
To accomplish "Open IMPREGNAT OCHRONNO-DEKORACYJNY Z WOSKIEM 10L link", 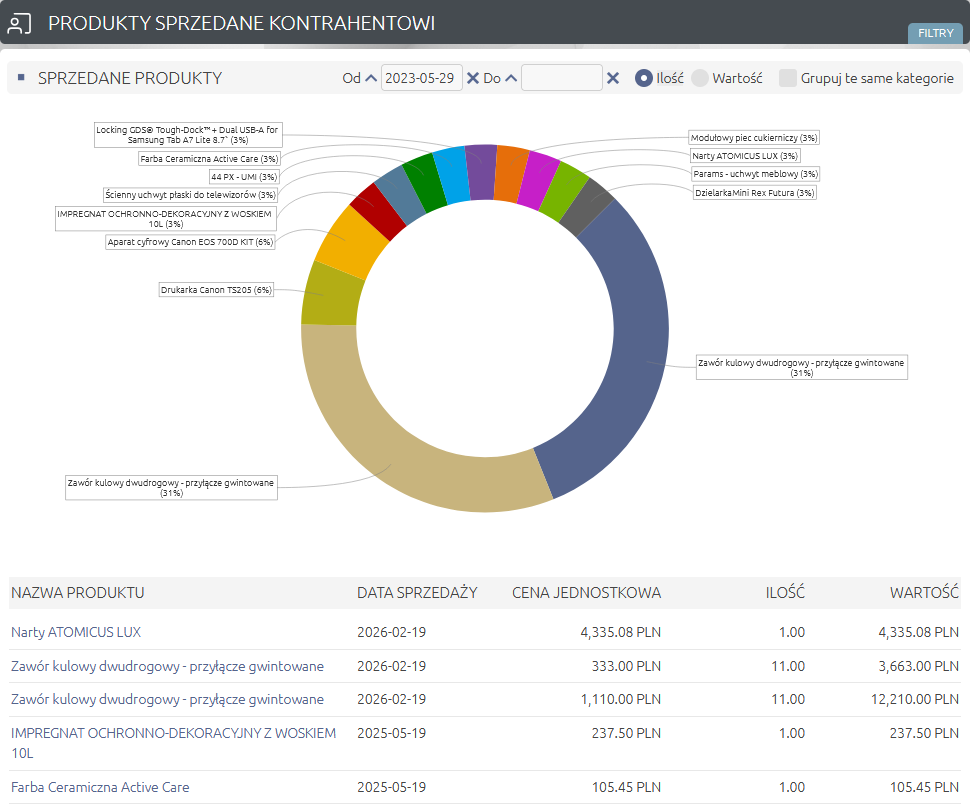I will tap(174, 743).
